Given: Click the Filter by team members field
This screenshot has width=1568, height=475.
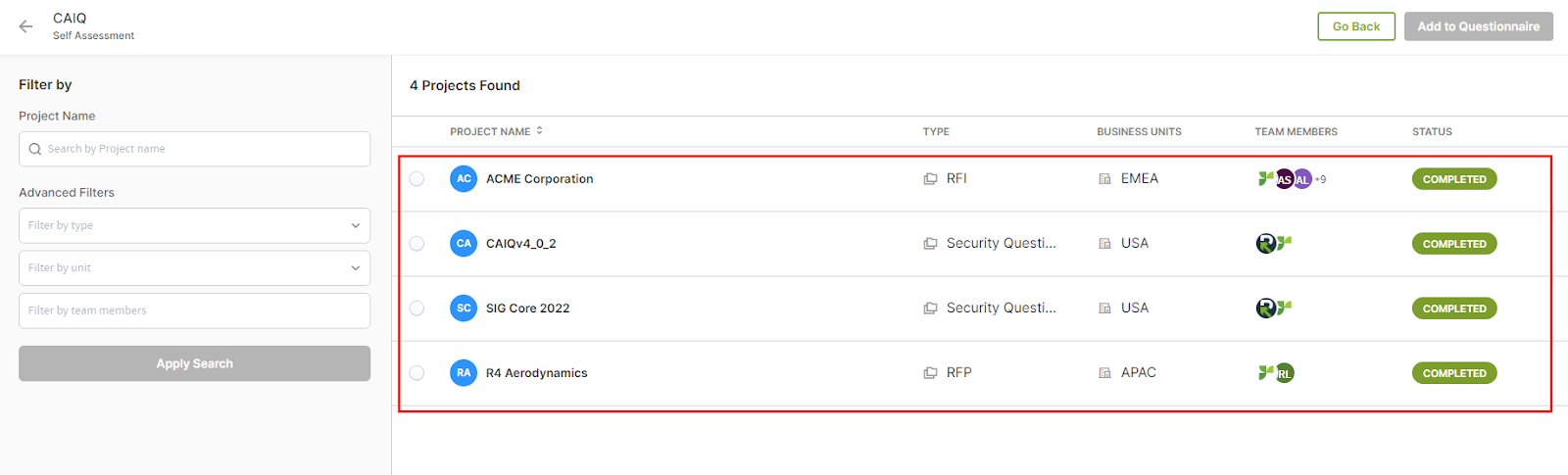Looking at the screenshot, I should click(194, 310).
